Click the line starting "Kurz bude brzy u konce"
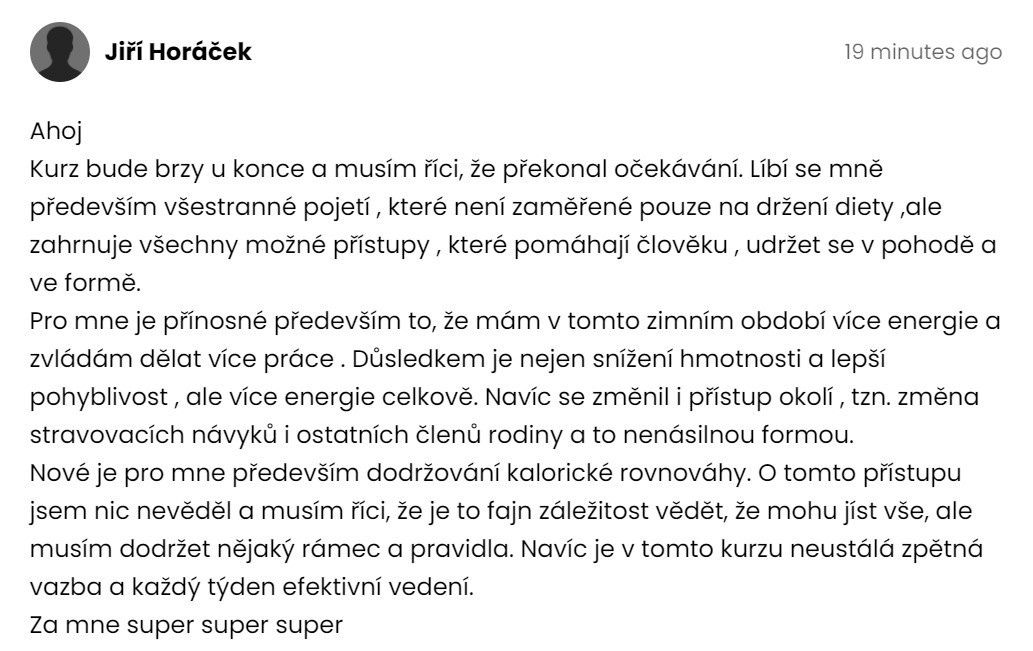The height and width of the screenshot is (651, 1033). 456,169
